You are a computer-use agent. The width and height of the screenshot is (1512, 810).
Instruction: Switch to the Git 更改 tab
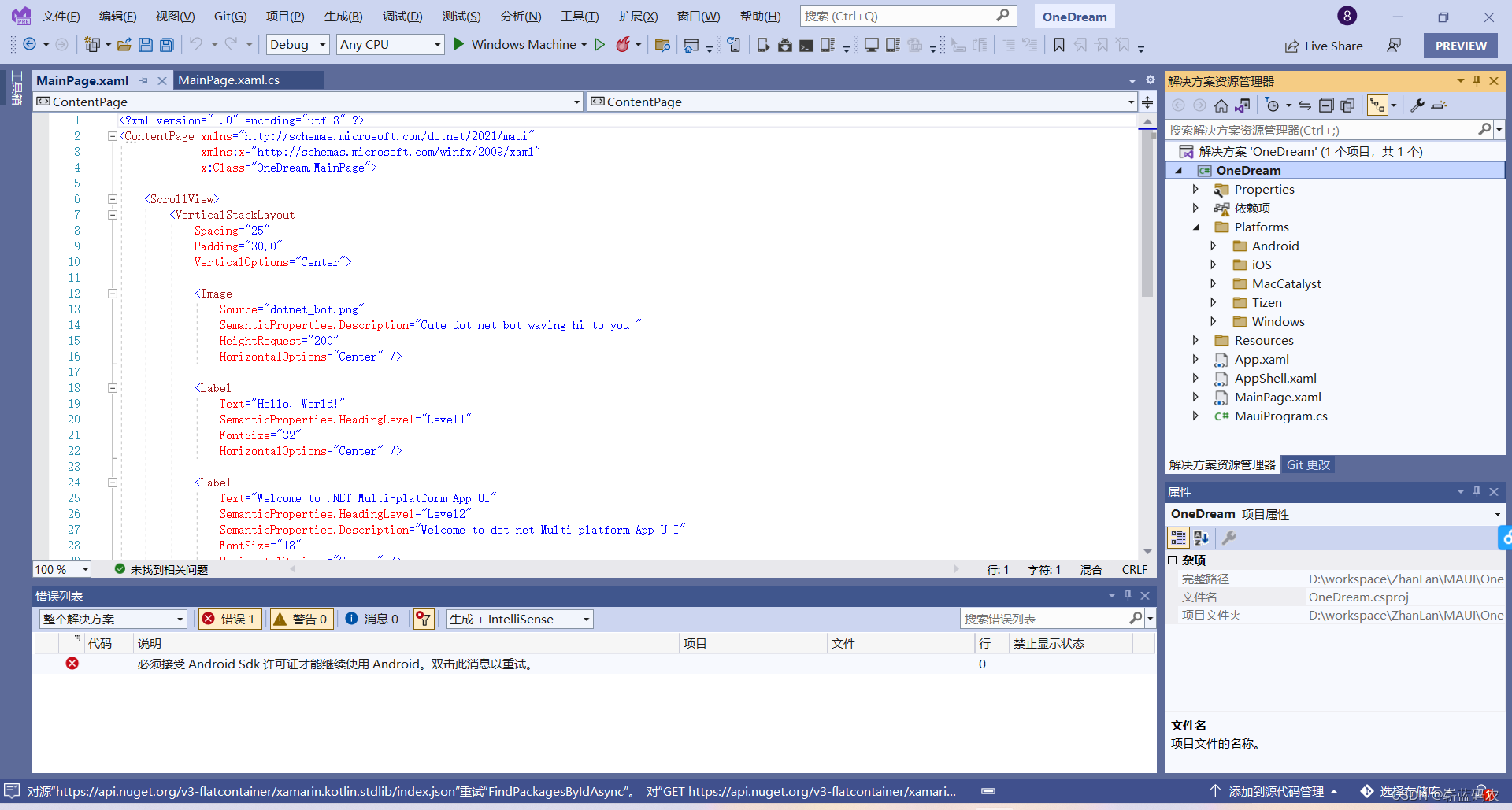click(x=1308, y=465)
